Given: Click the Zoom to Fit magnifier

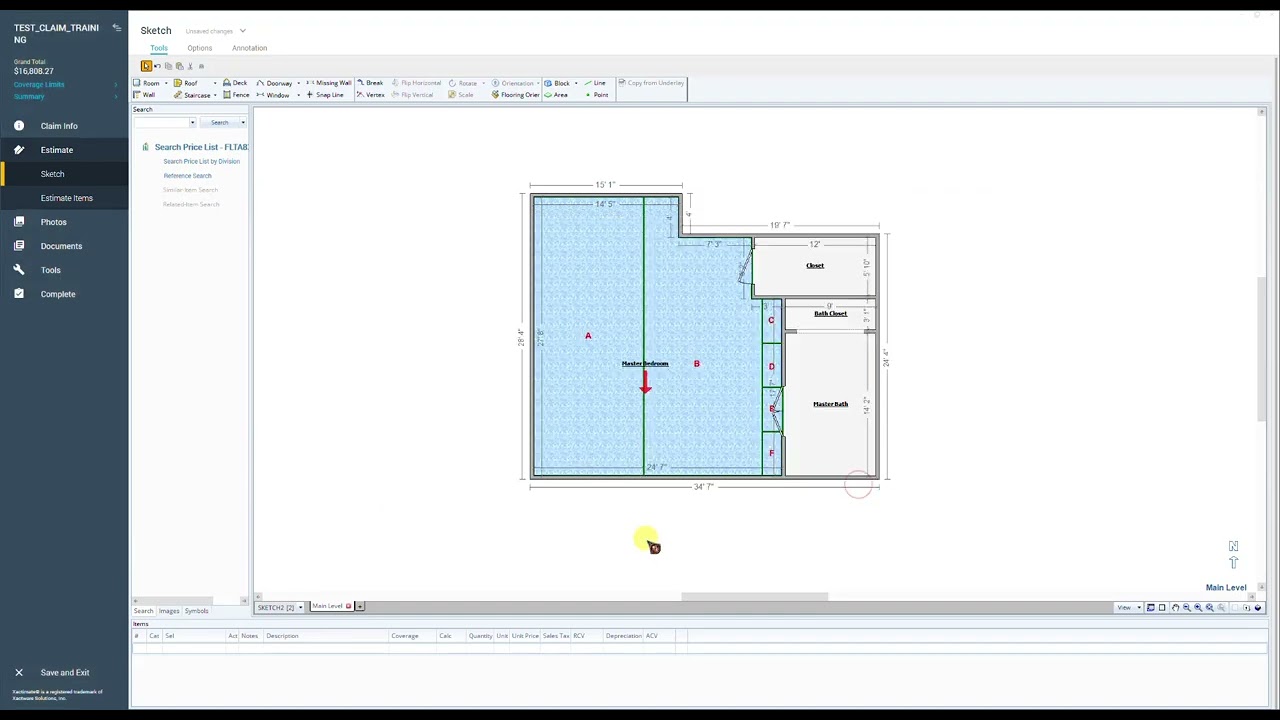Looking at the screenshot, I should click(1209, 608).
